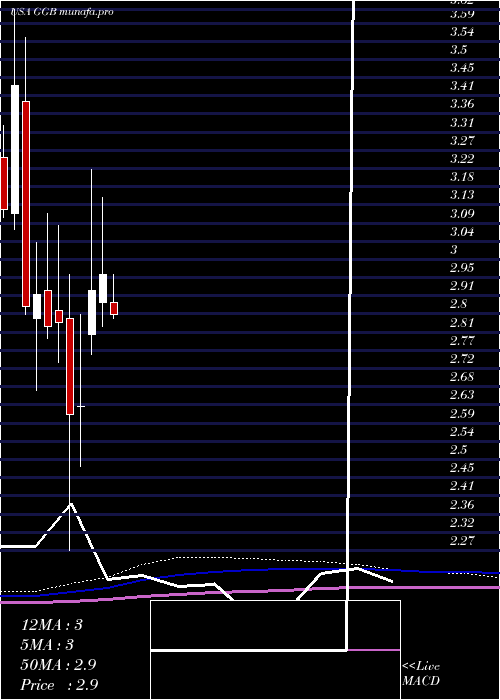Click the 2.27 price axis label

pos(462,541)
